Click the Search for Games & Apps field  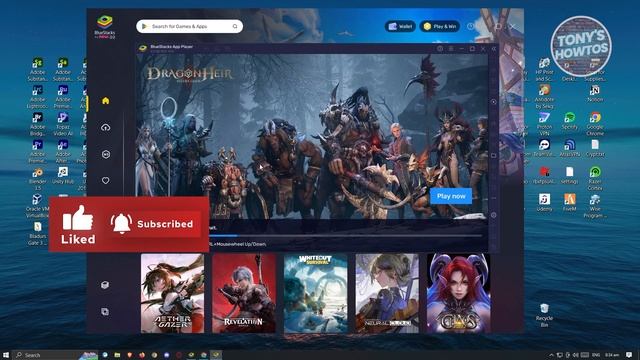pos(189,26)
